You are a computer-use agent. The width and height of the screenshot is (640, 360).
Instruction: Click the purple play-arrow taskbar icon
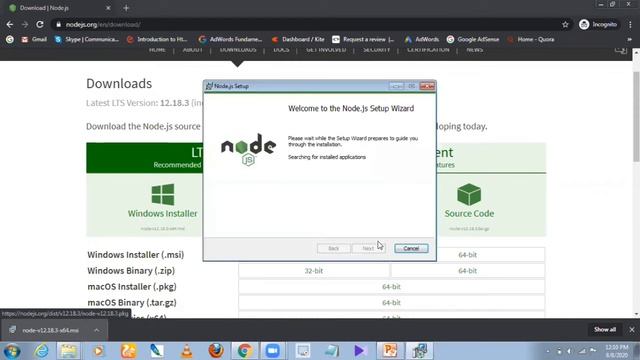[x=360, y=351]
